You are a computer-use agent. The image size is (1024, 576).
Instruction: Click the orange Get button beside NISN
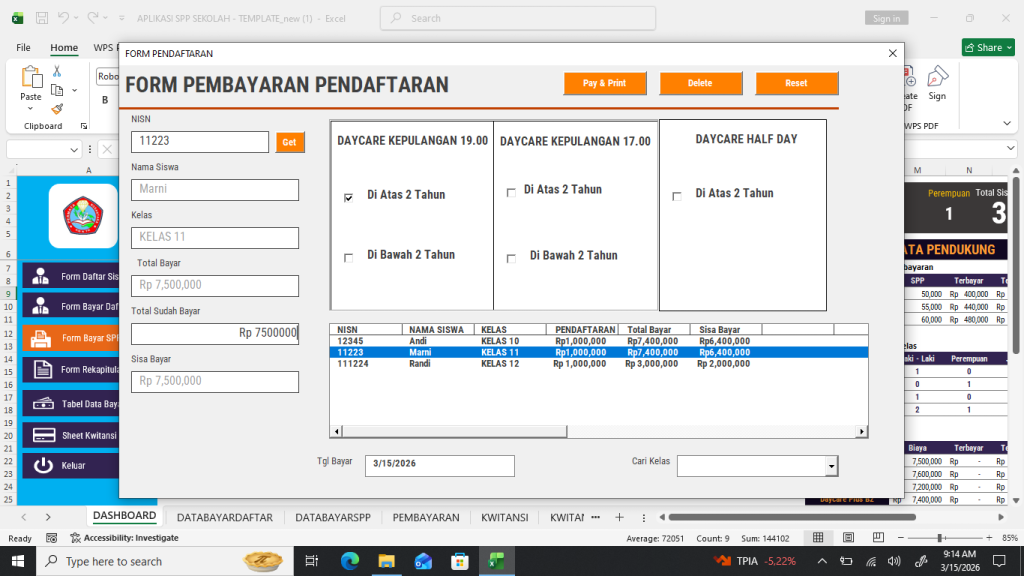[x=289, y=142]
